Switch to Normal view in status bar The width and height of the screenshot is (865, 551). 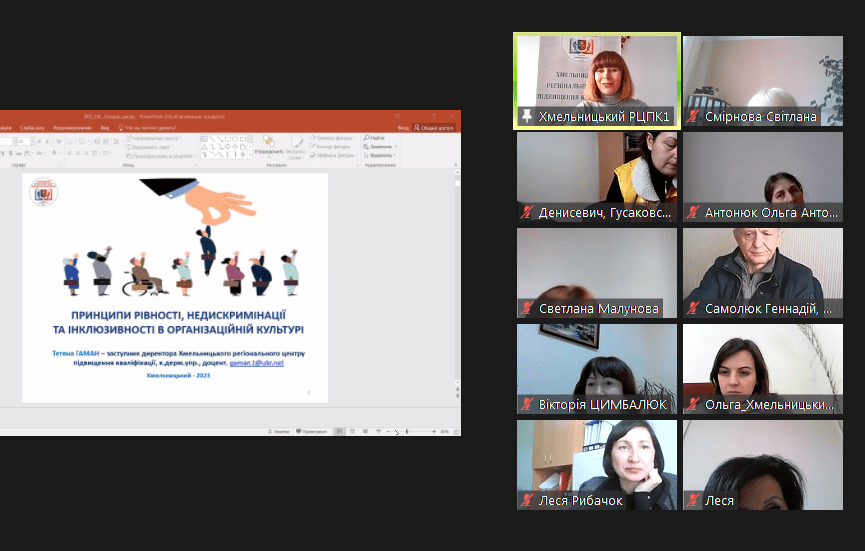coord(340,431)
